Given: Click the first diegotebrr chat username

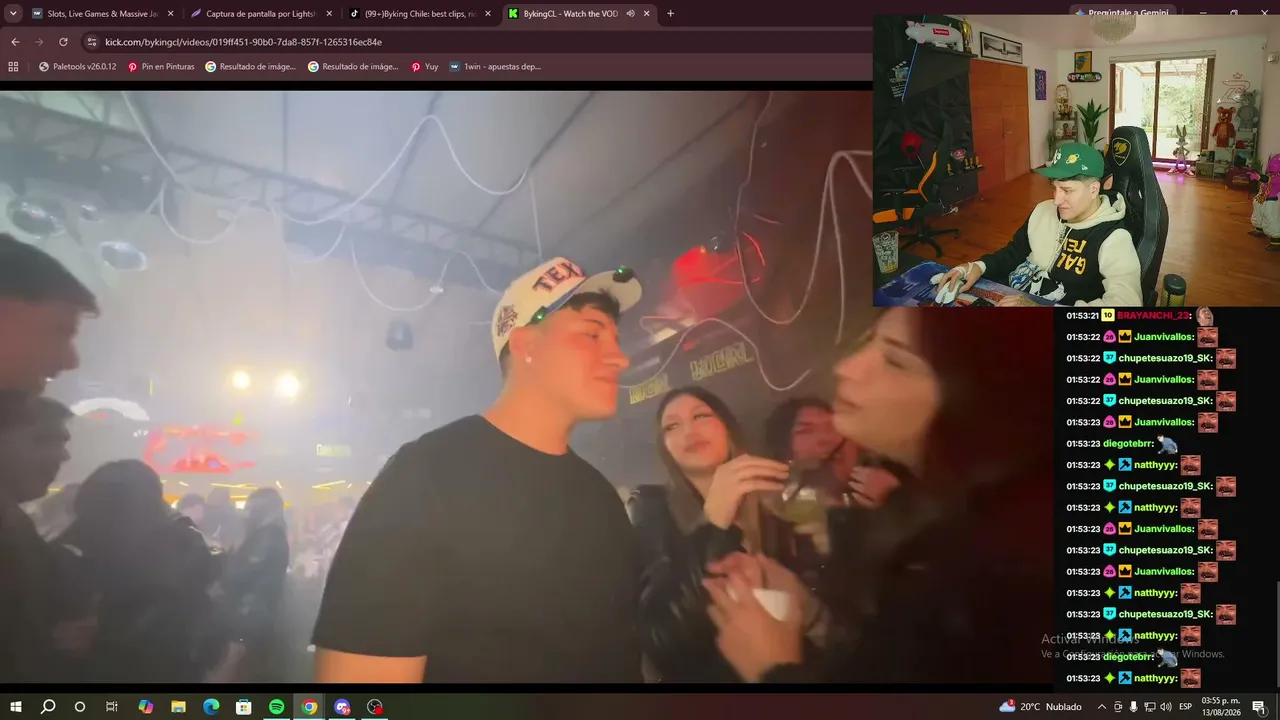Looking at the screenshot, I should (x=1125, y=443).
